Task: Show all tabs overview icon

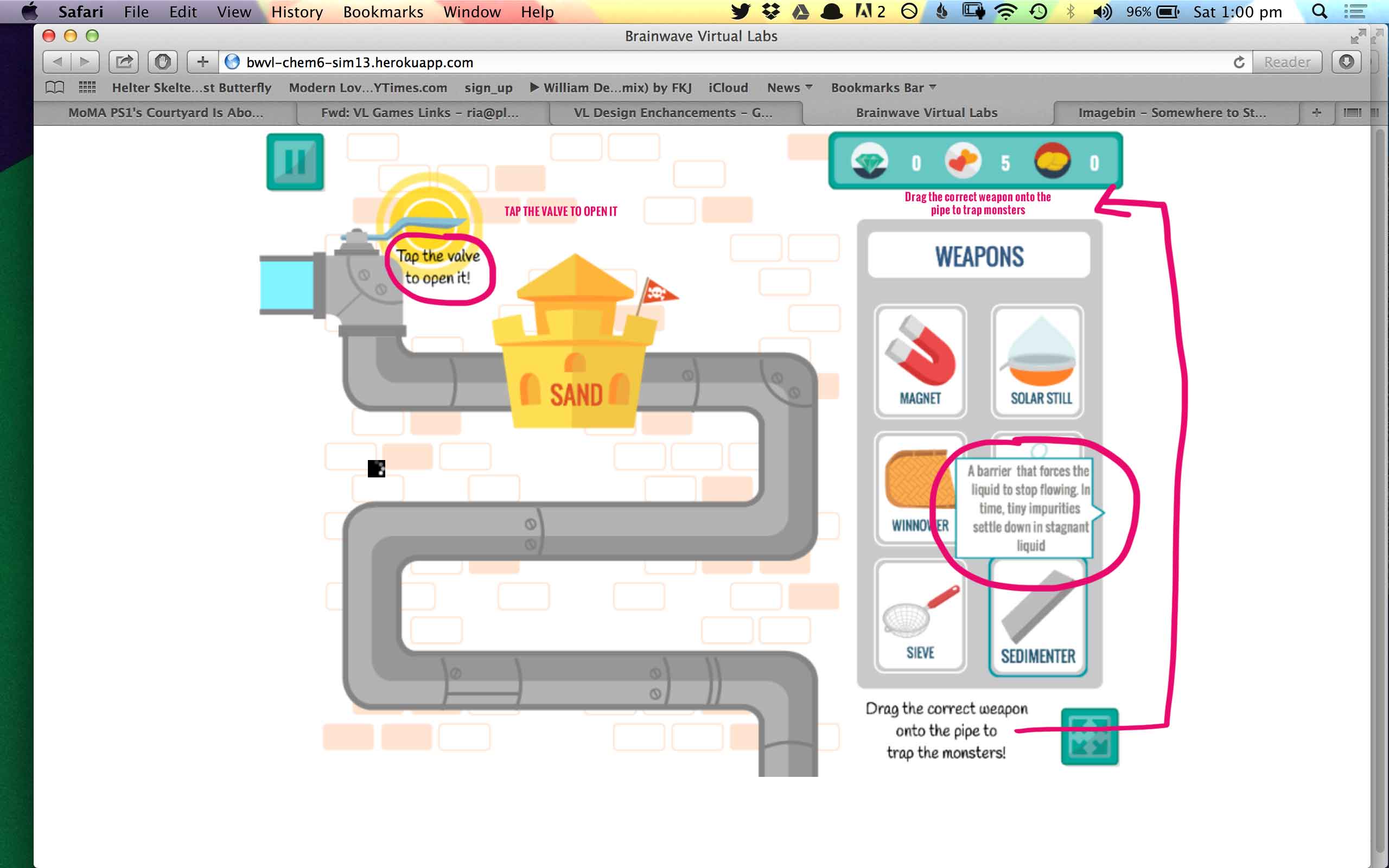Action: pos(1352,113)
